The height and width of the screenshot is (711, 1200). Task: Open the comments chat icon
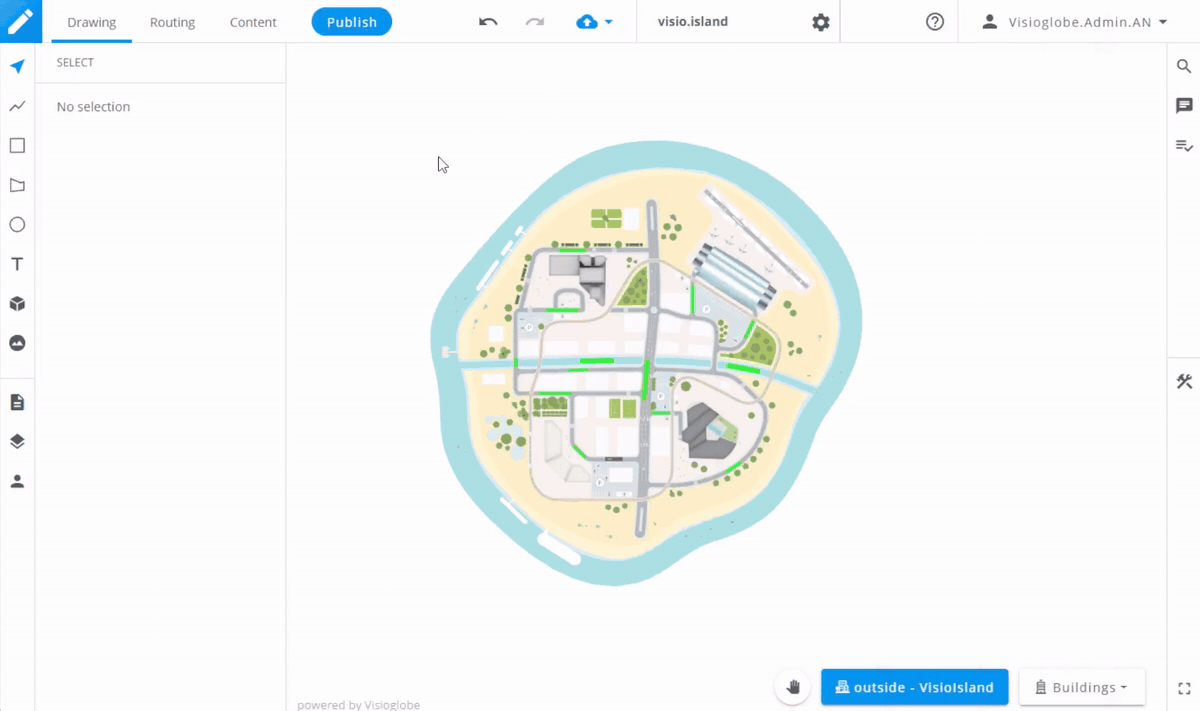(x=1184, y=106)
